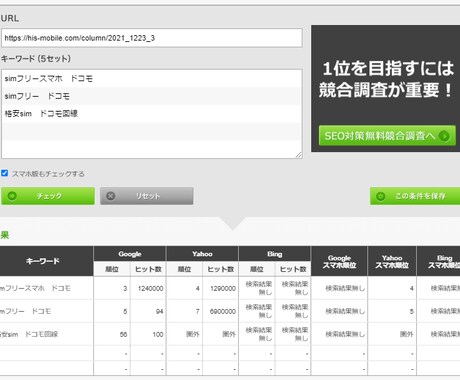This screenshot has width=460, height=380.
Task: Run the チェック button
Action: 48,196
